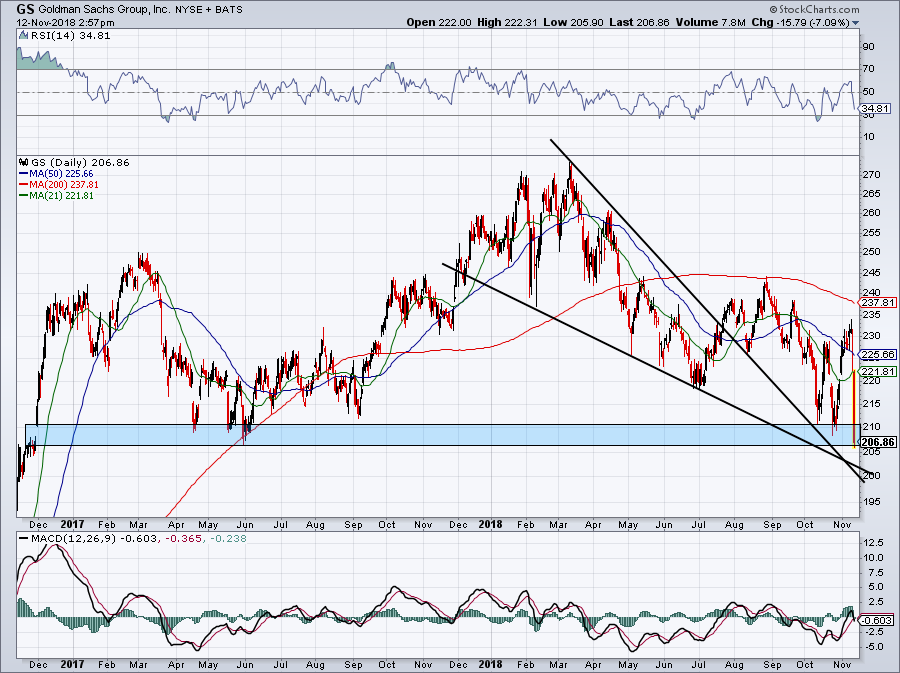Click the bold GS ticker symbol in header
The width and height of the screenshot is (900, 673).
tap(25, 9)
